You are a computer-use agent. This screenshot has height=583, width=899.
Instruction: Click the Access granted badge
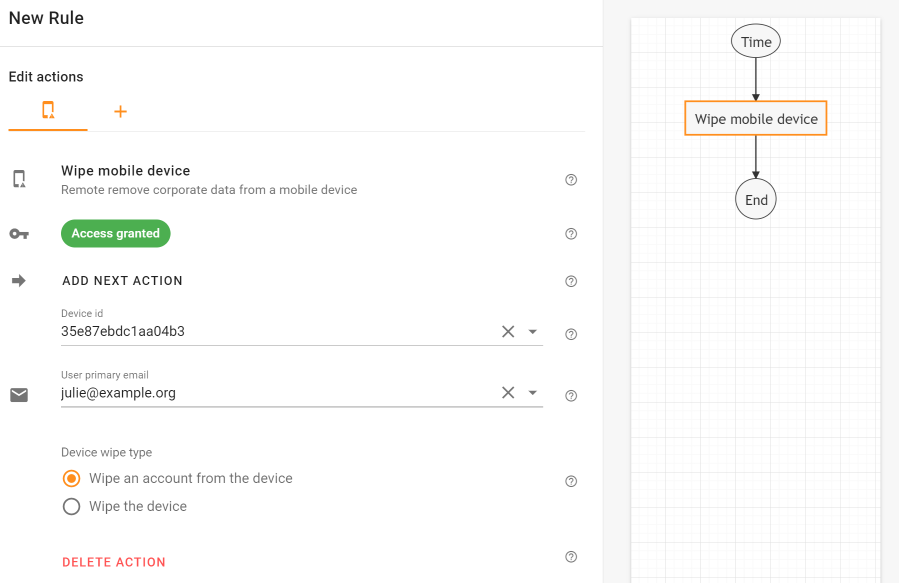click(x=116, y=233)
